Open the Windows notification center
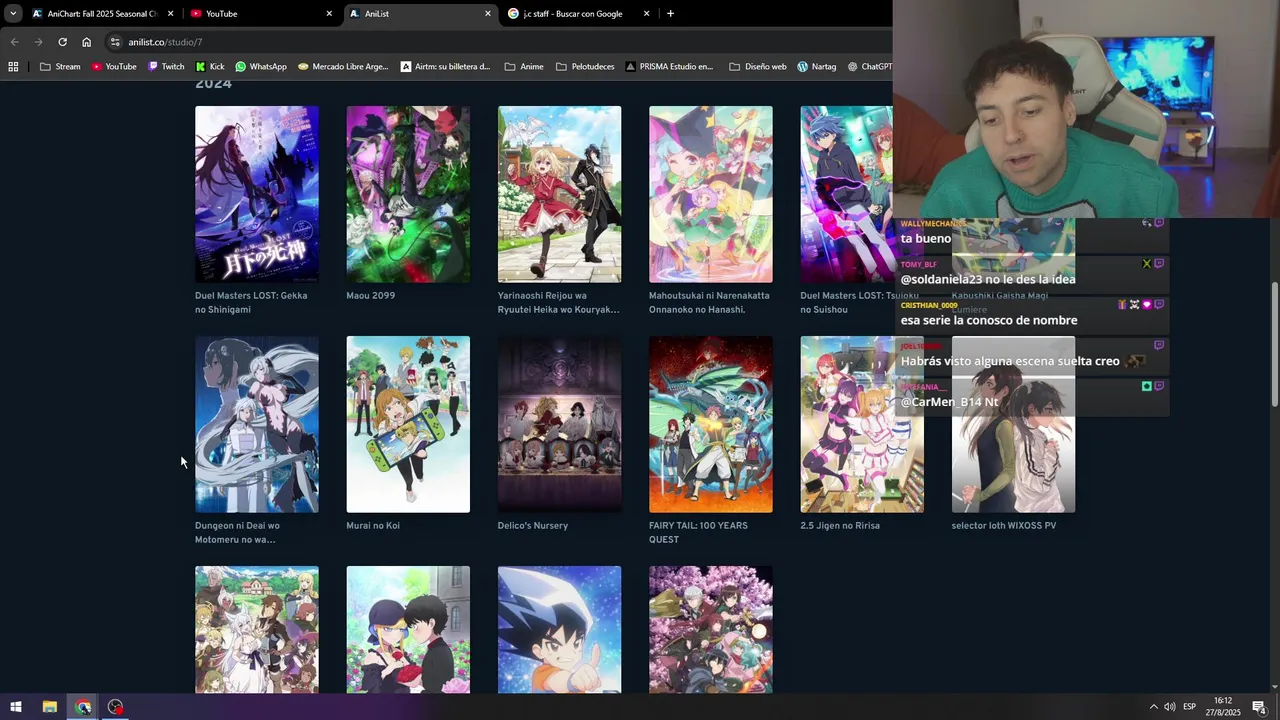Image resolution: width=1280 pixels, height=720 pixels. click(1259, 707)
